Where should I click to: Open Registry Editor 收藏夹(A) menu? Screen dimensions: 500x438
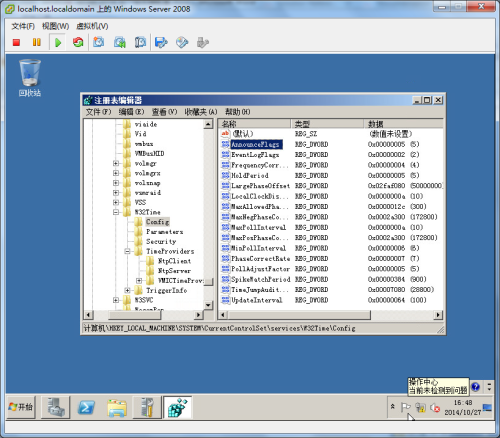pos(201,112)
